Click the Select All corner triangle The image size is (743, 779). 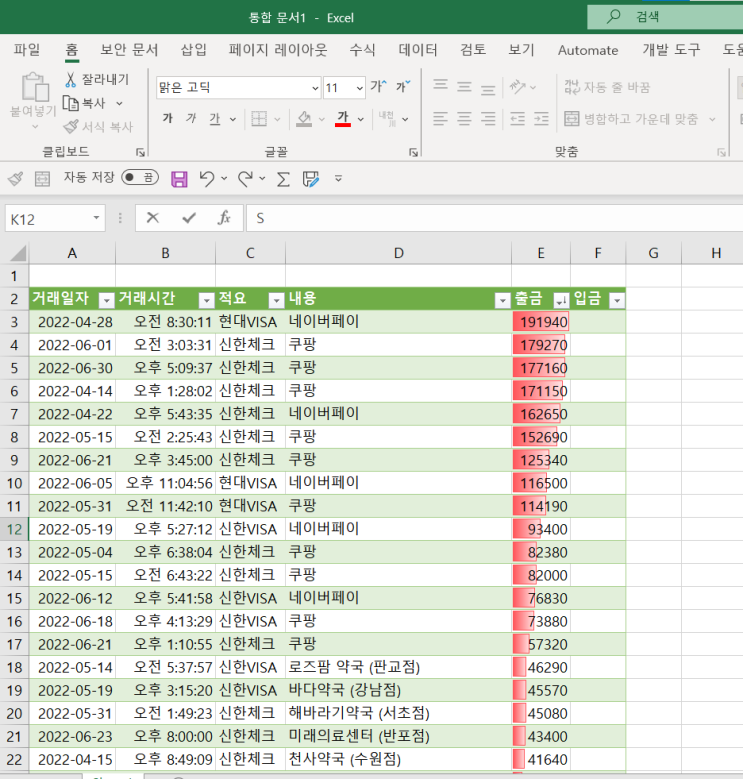click(x=18, y=253)
